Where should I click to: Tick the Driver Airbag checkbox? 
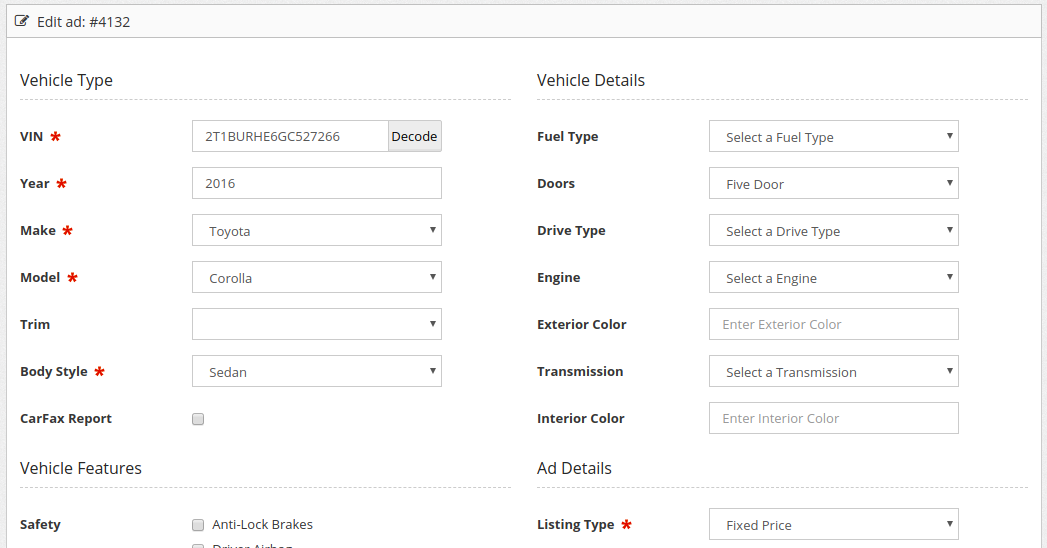point(198,545)
